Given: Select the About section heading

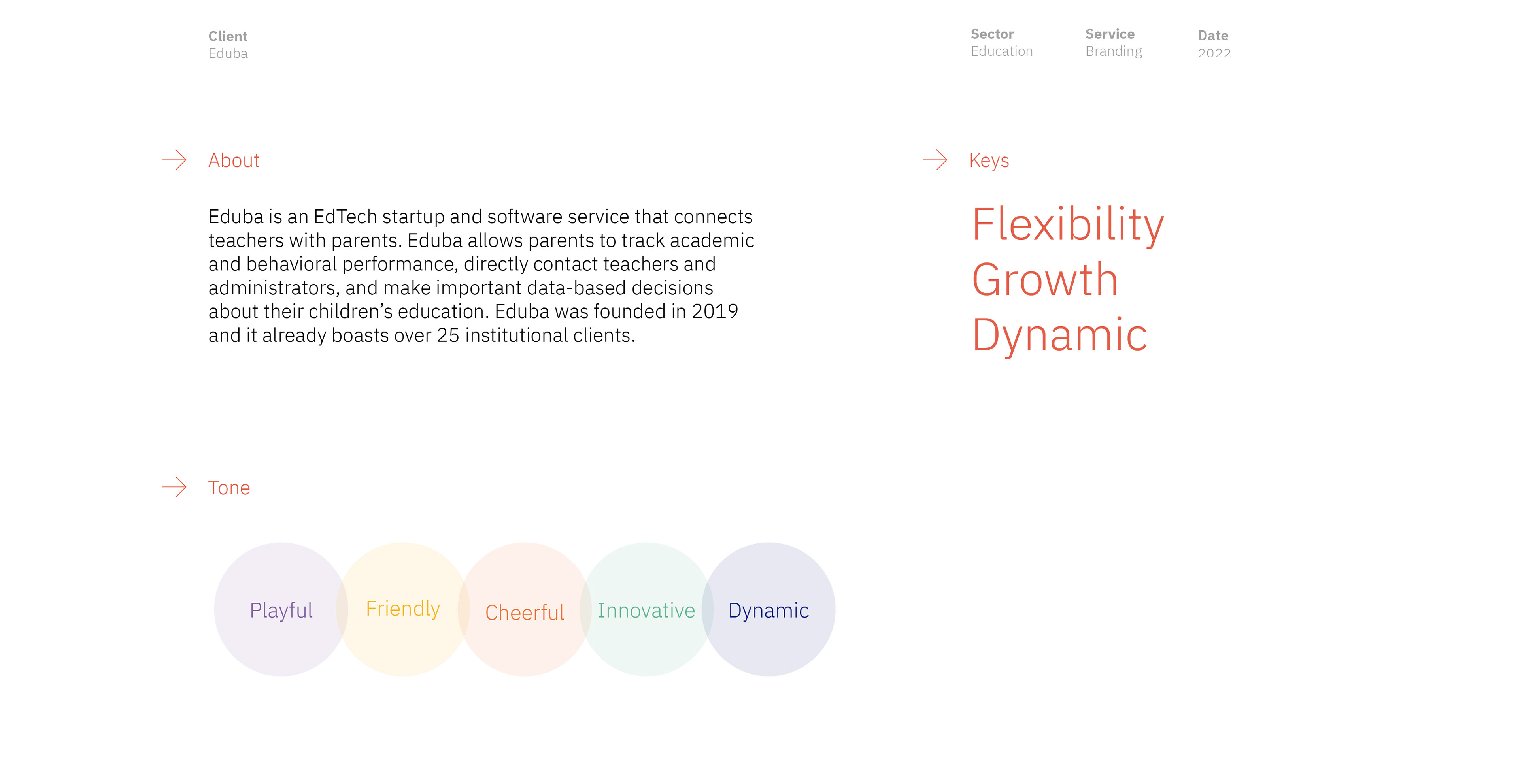Looking at the screenshot, I should 234,160.
